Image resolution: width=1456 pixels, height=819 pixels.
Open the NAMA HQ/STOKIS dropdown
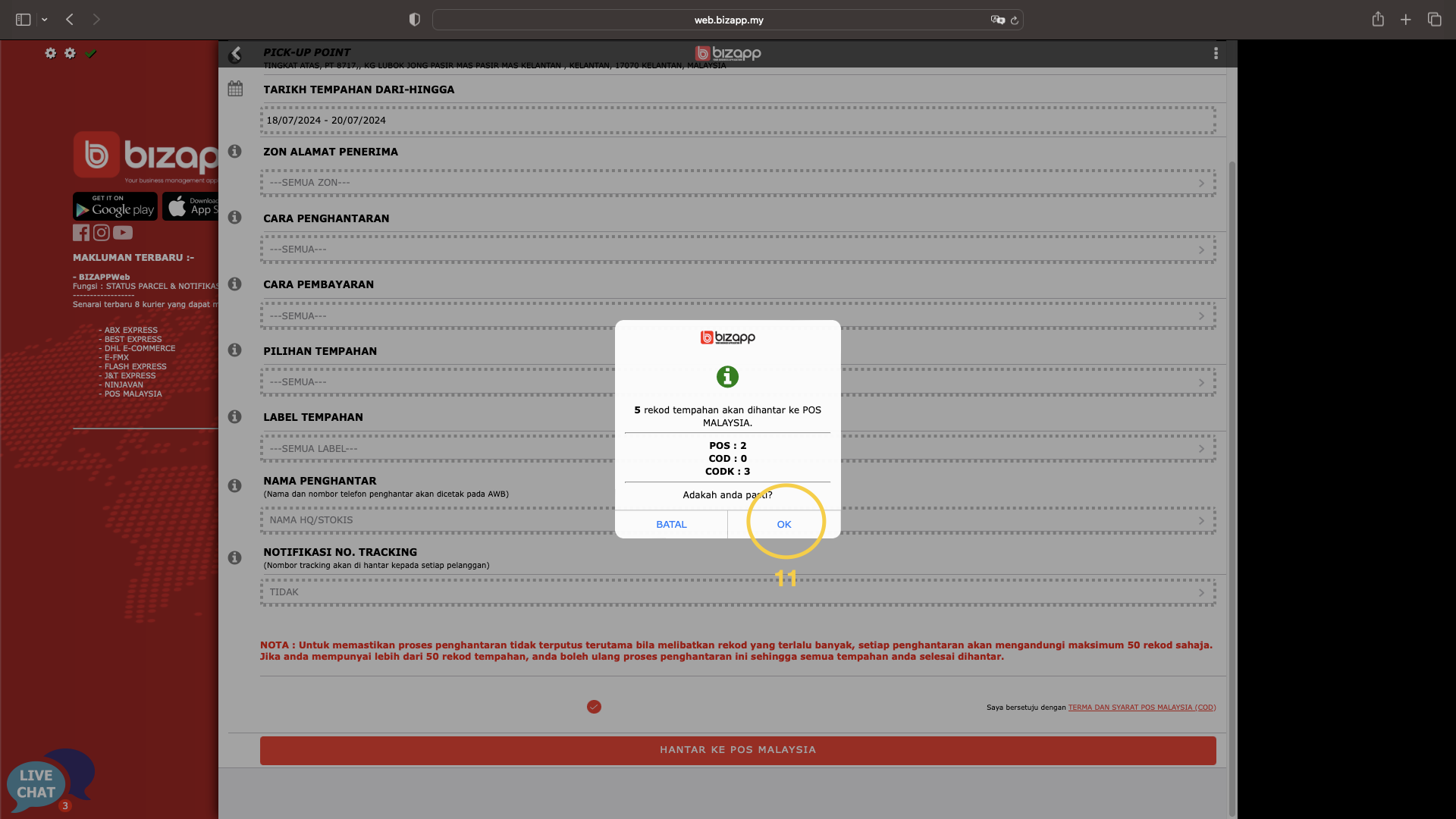click(x=738, y=520)
